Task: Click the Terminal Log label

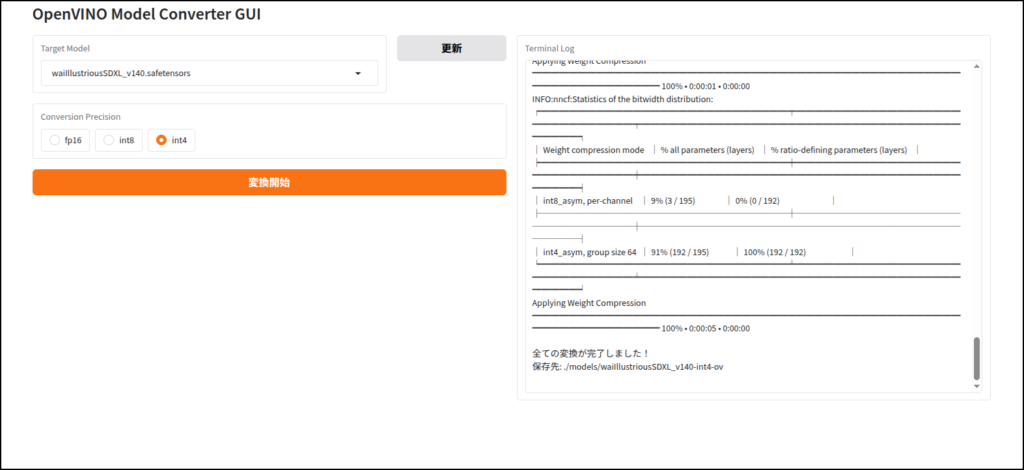Action: pyautogui.click(x=549, y=48)
